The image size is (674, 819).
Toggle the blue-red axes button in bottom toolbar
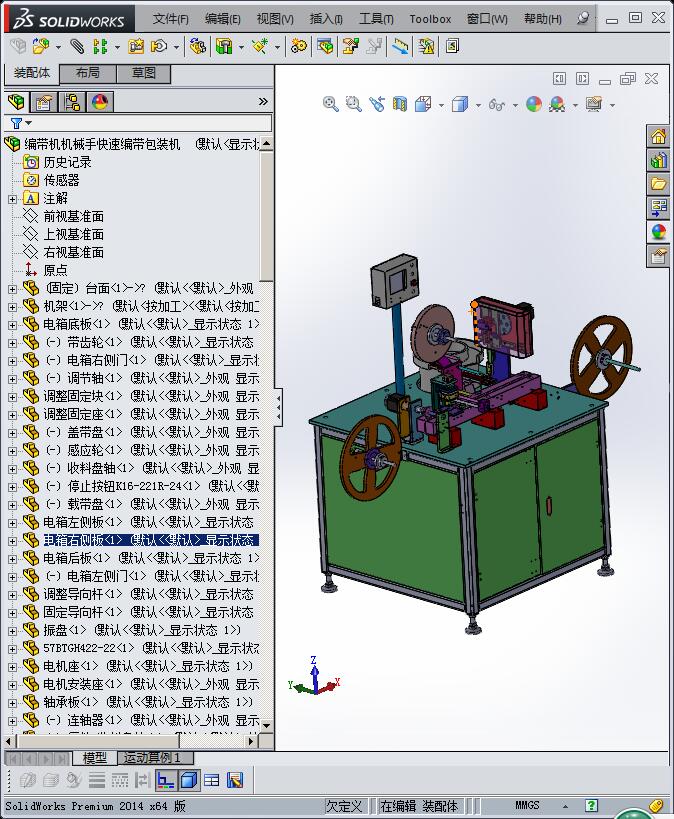pyautogui.click(x=166, y=780)
